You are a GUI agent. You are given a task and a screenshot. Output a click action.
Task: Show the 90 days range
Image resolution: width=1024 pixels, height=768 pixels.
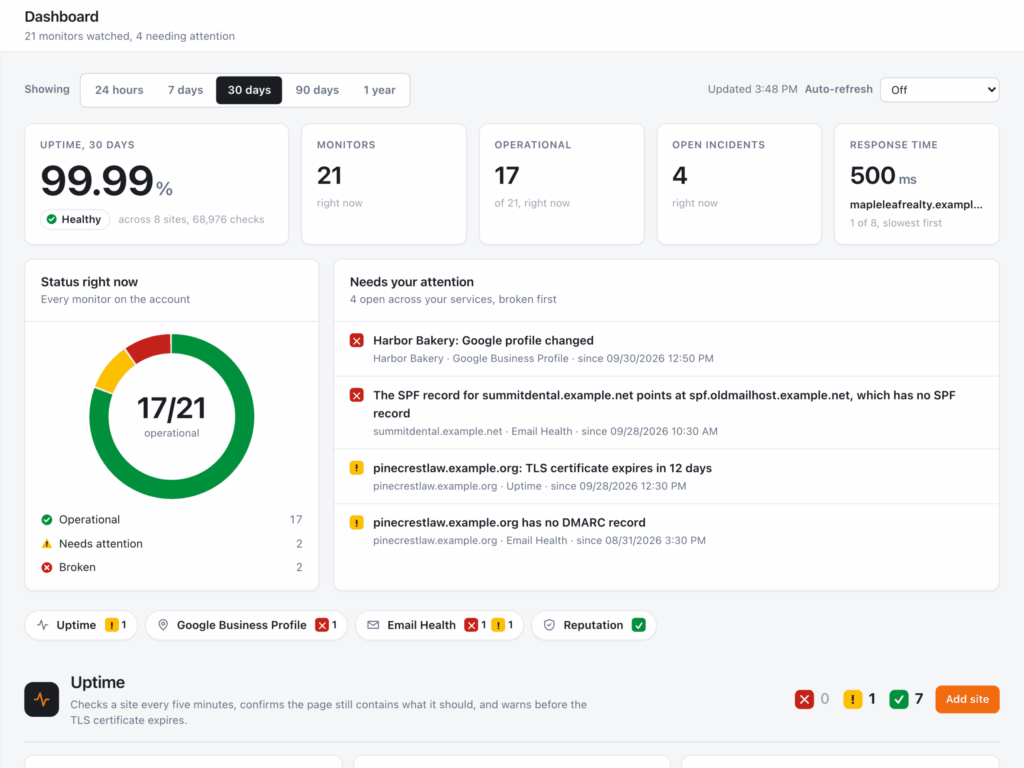317,90
